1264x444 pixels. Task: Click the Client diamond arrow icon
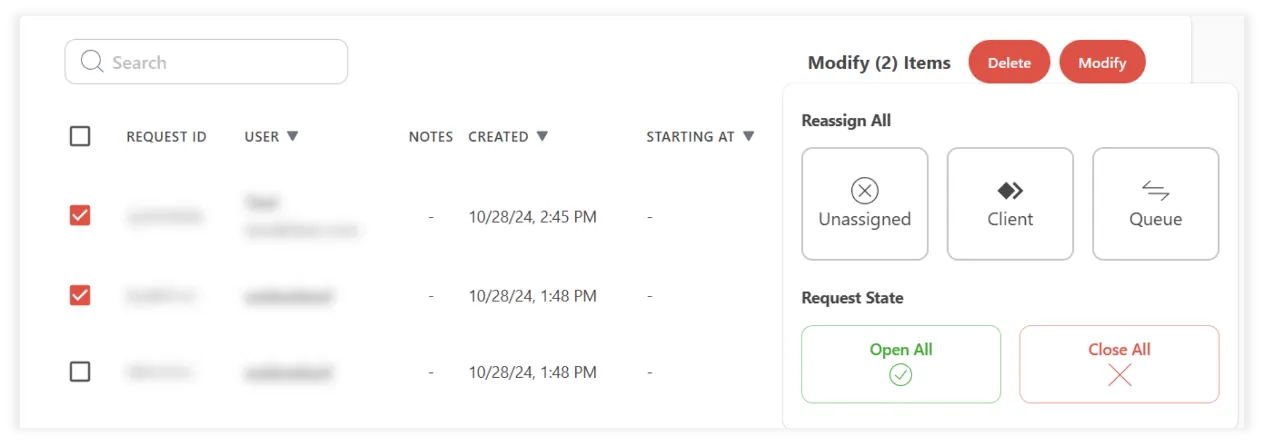tap(1010, 190)
